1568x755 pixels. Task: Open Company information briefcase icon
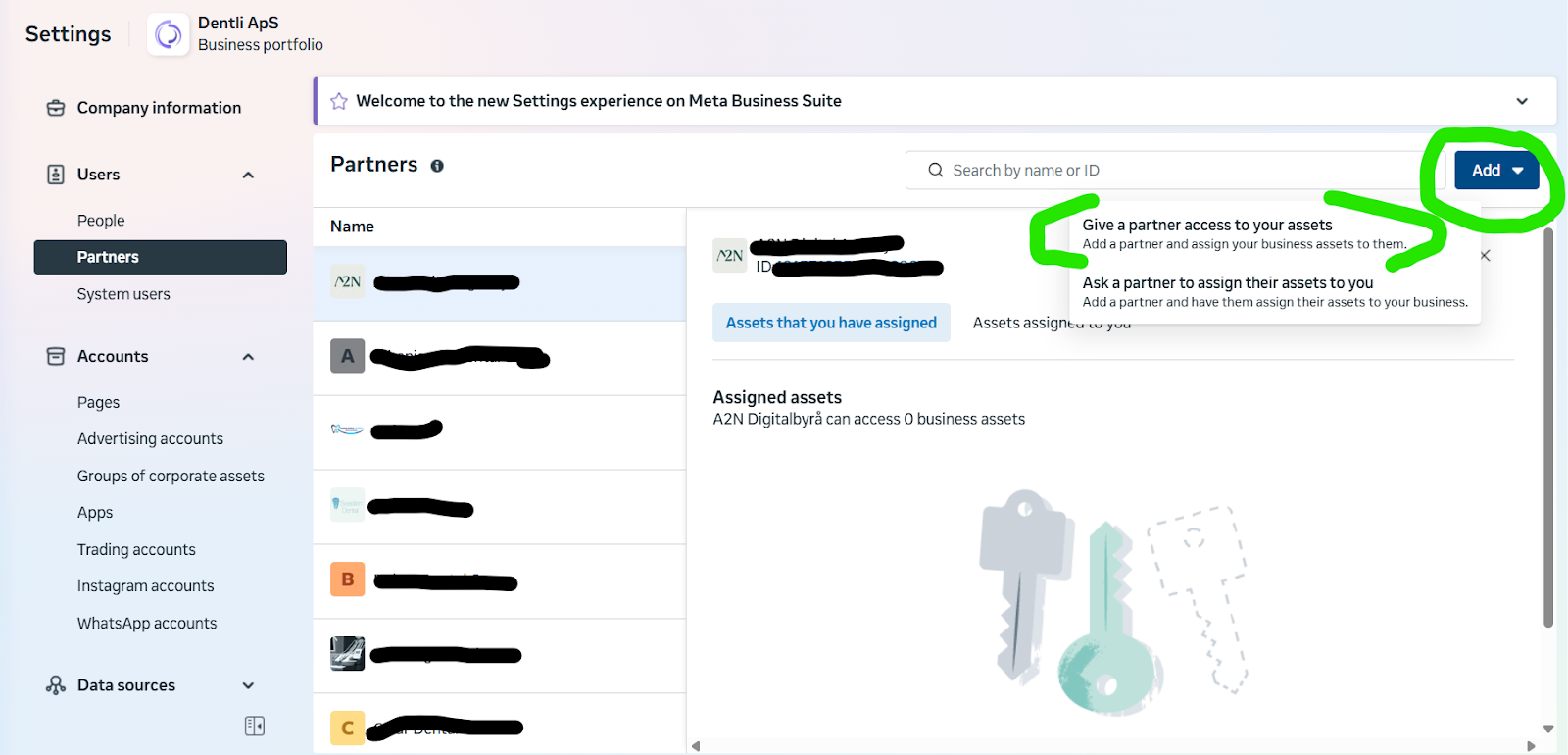[x=56, y=108]
